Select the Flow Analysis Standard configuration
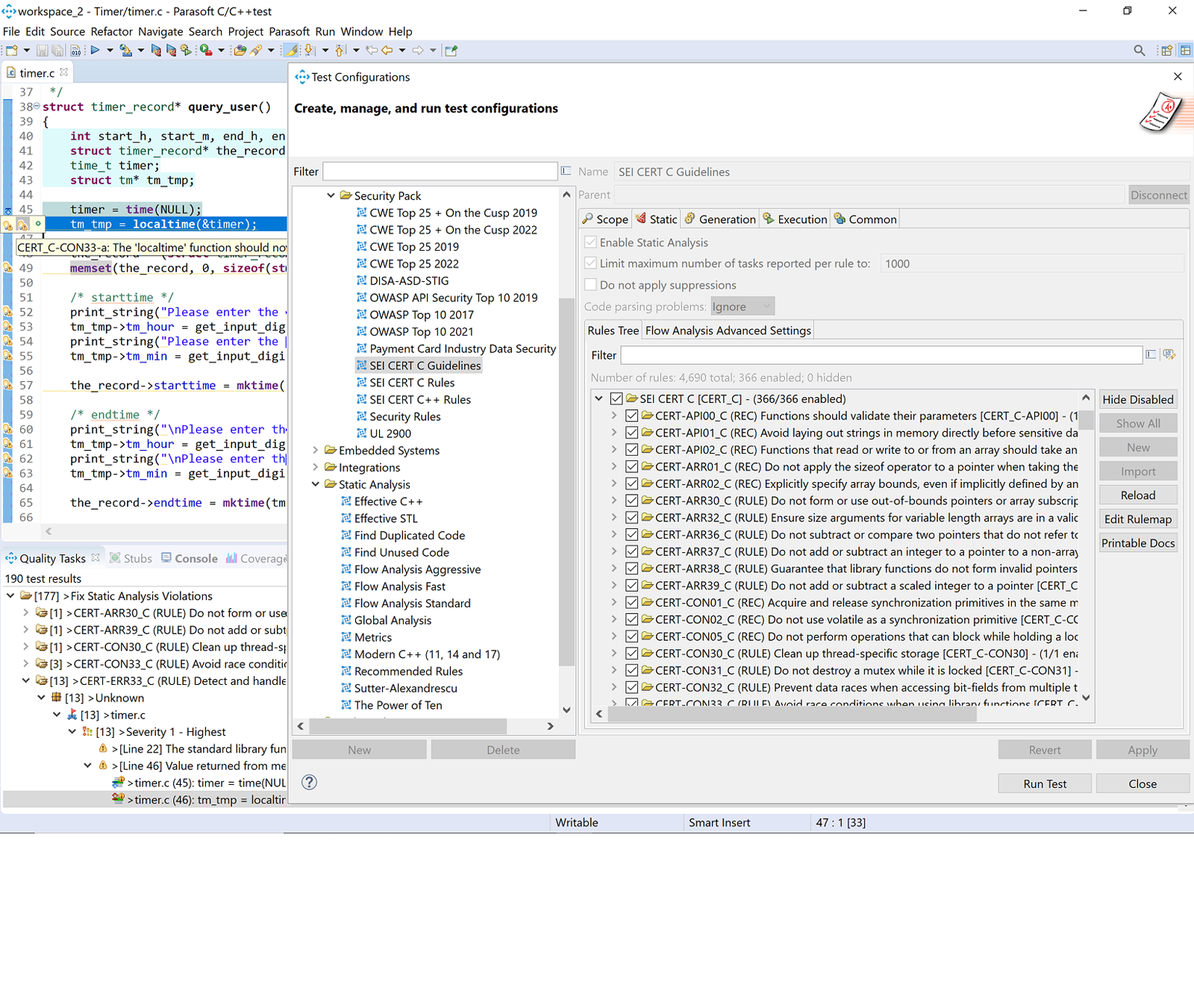The height and width of the screenshot is (1008, 1194). [x=412, y=603]
